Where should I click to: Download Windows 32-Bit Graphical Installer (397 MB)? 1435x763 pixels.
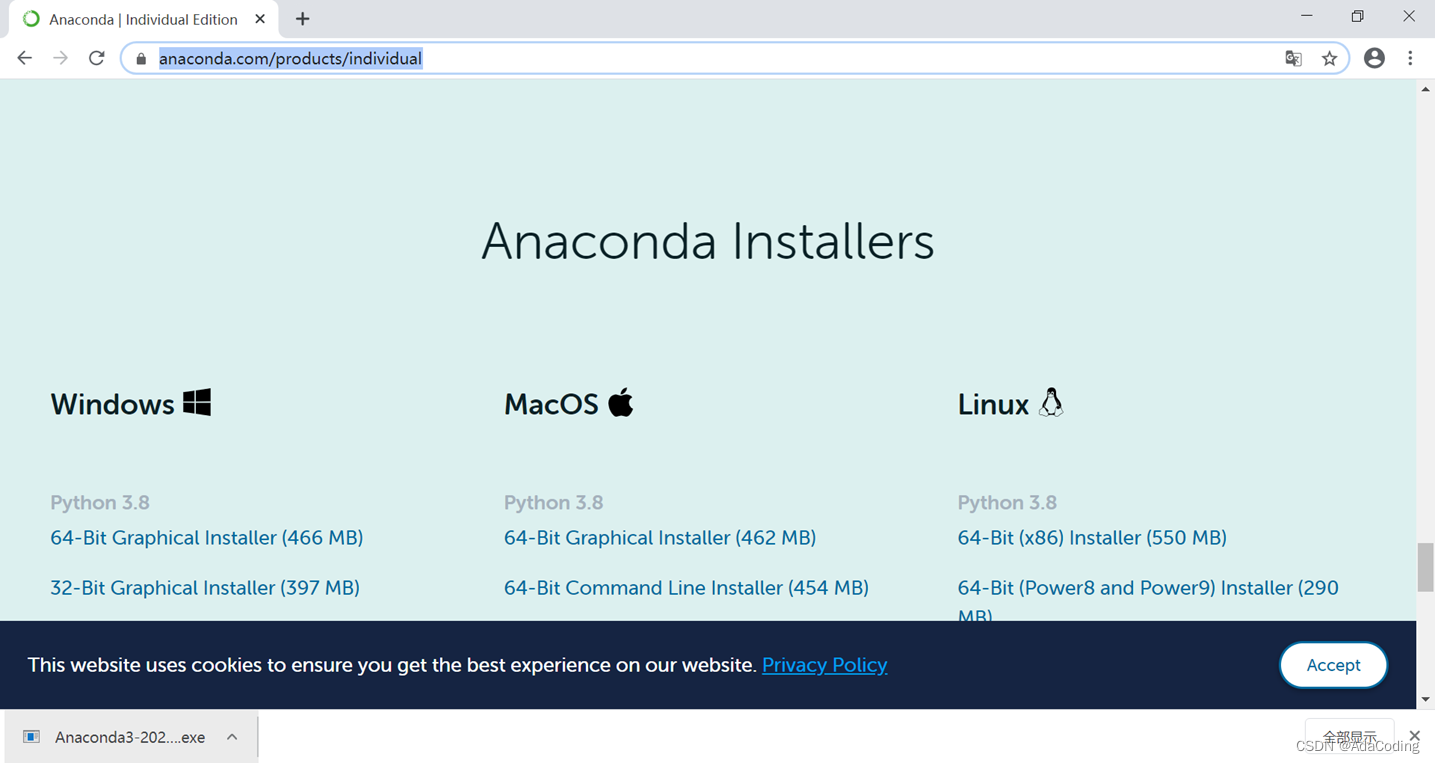coord(205,588)
